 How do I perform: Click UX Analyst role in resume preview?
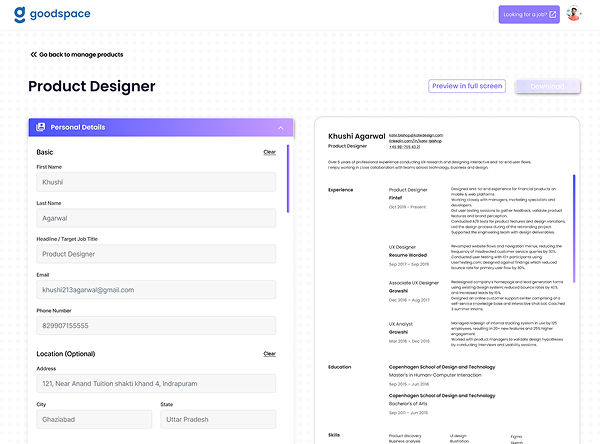tap(401, 324)
